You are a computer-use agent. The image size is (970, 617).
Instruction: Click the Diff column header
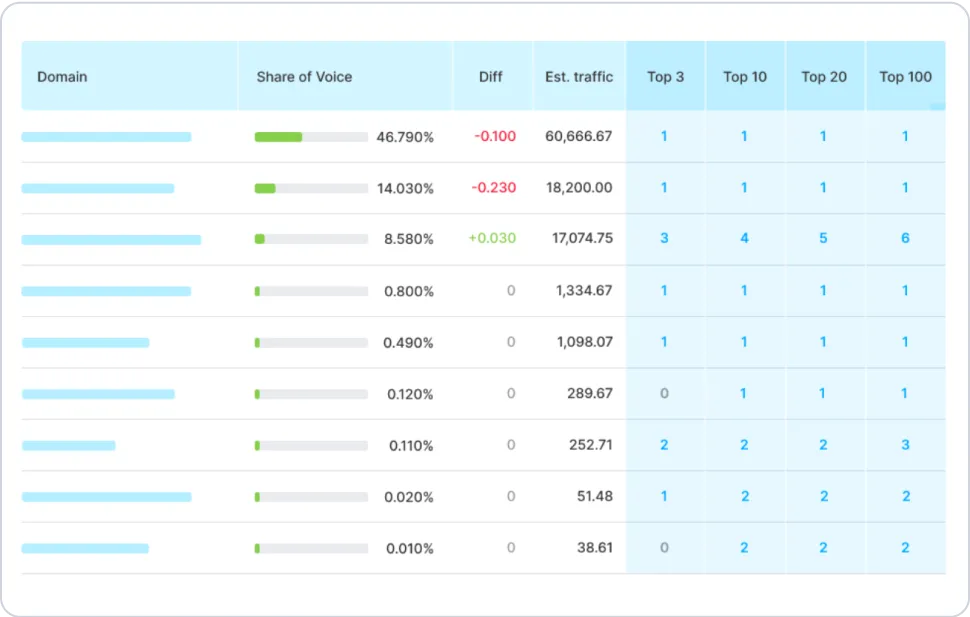coord(490,77)
